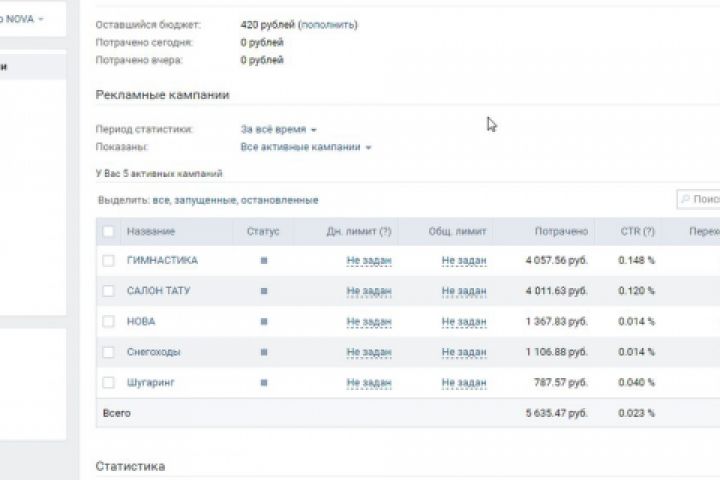Click the Шугаринг campaign status icon

pos(264,383)
